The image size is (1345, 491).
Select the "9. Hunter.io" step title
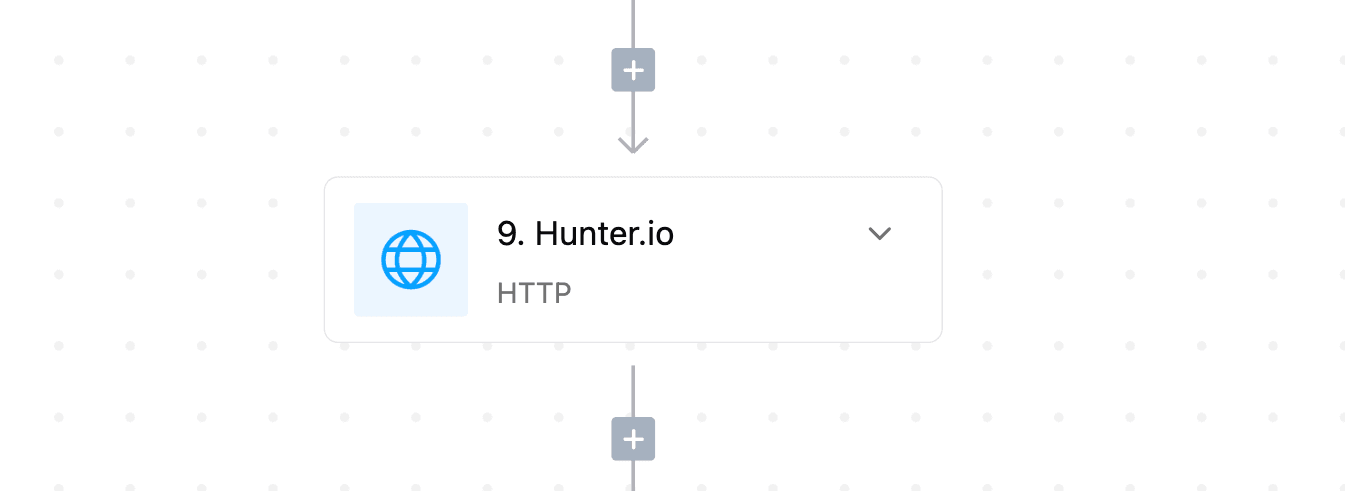click(x=585, y=234)
